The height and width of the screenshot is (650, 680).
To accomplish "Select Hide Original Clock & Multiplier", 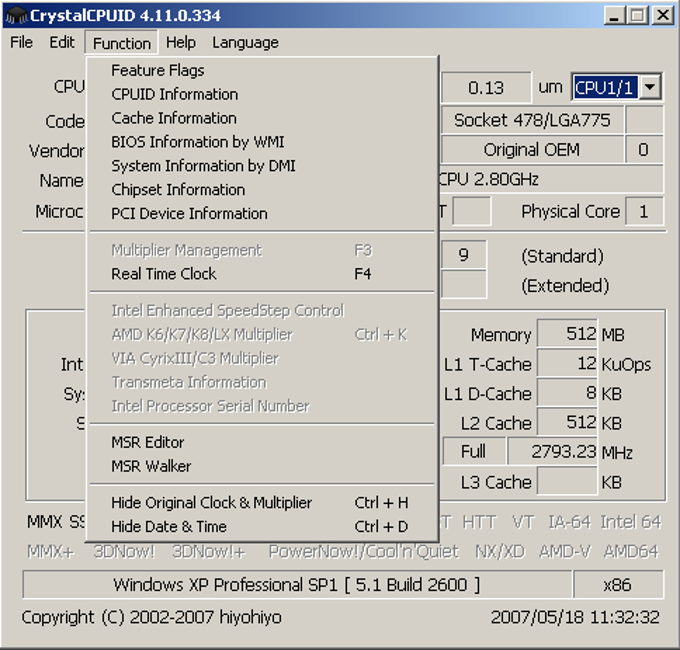I will click(x=262, y=503).
